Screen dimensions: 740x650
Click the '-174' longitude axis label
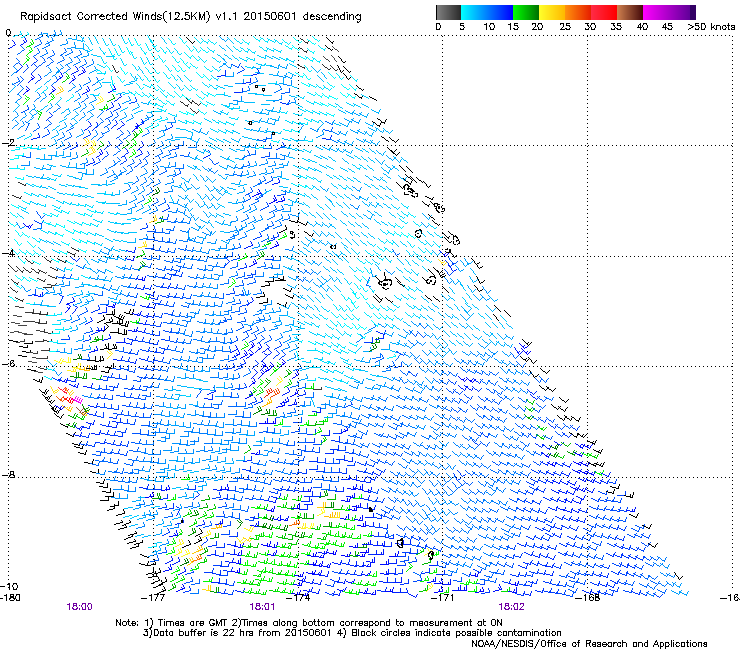[x=298, y=597]
